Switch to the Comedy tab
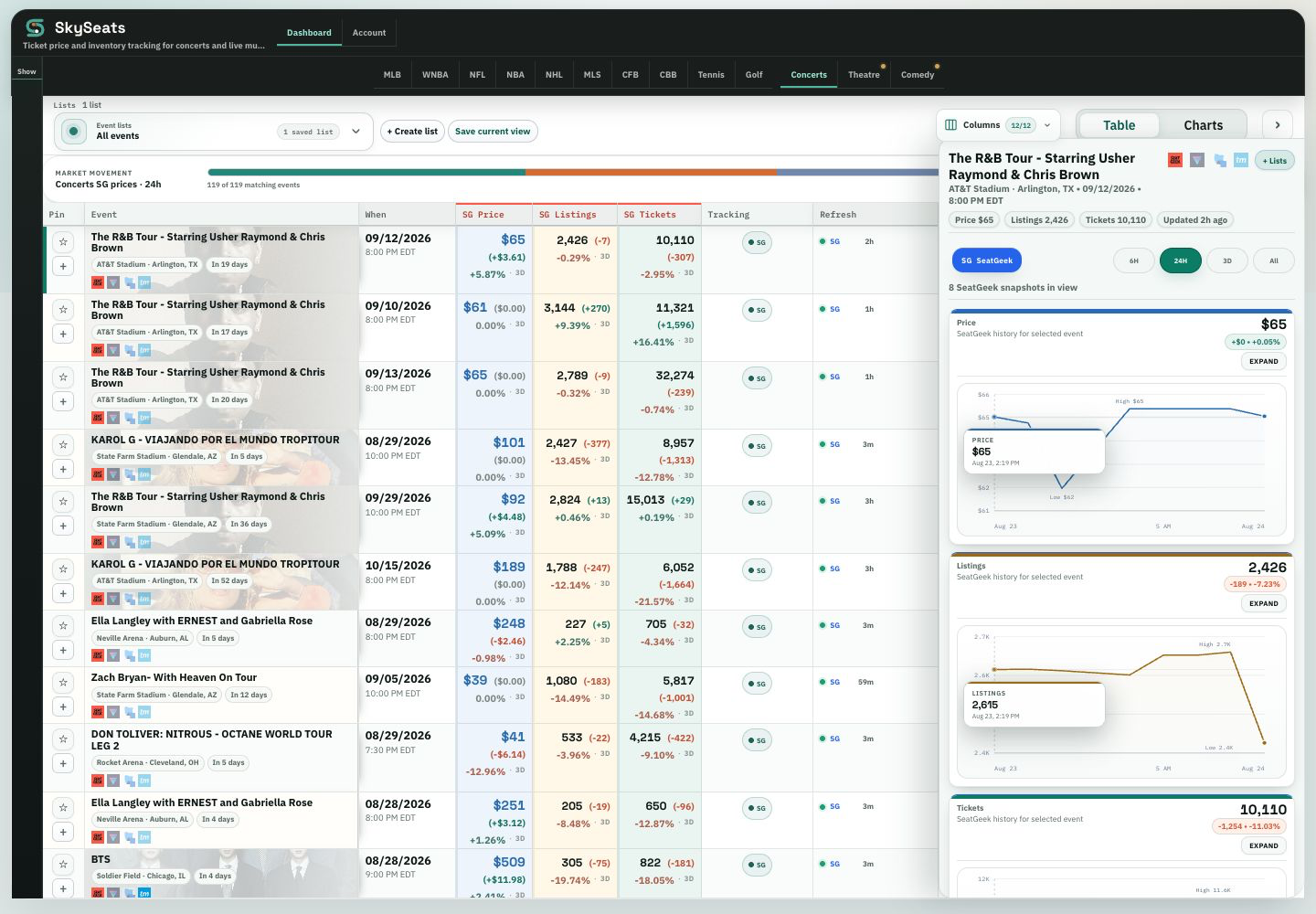 point(918,75)
